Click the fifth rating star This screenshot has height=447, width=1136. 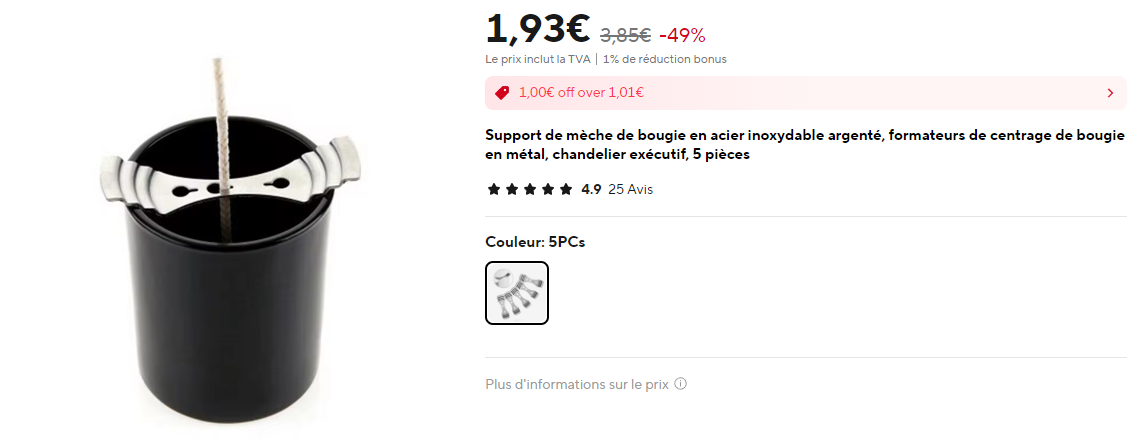coord(566,190)
